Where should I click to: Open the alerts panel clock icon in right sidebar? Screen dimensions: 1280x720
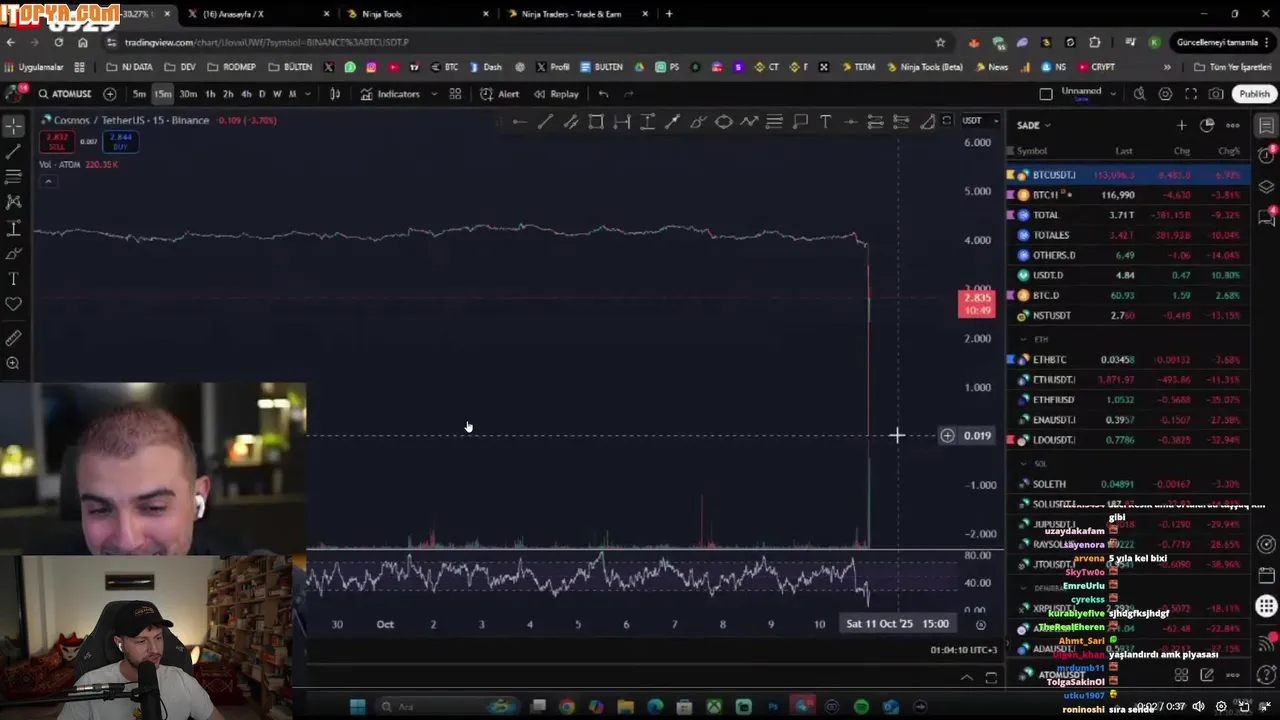[1267, 156]
